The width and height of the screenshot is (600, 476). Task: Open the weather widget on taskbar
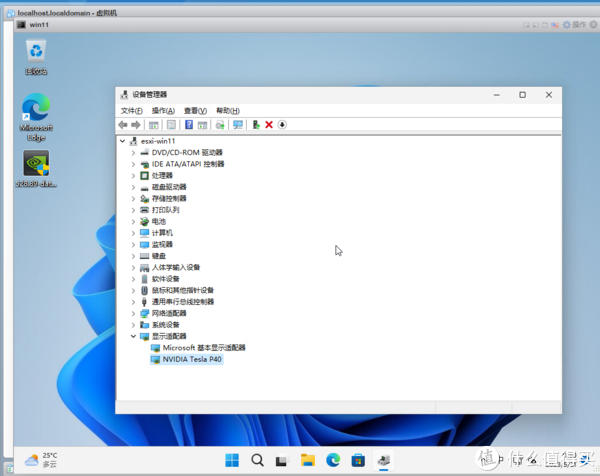pyautogui.click(x=42, y=460)
